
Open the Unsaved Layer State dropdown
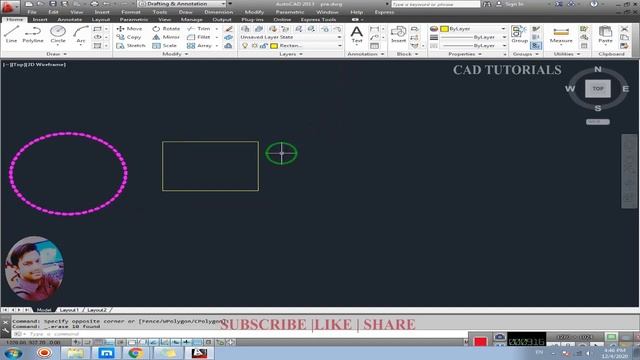click(291, 37)
